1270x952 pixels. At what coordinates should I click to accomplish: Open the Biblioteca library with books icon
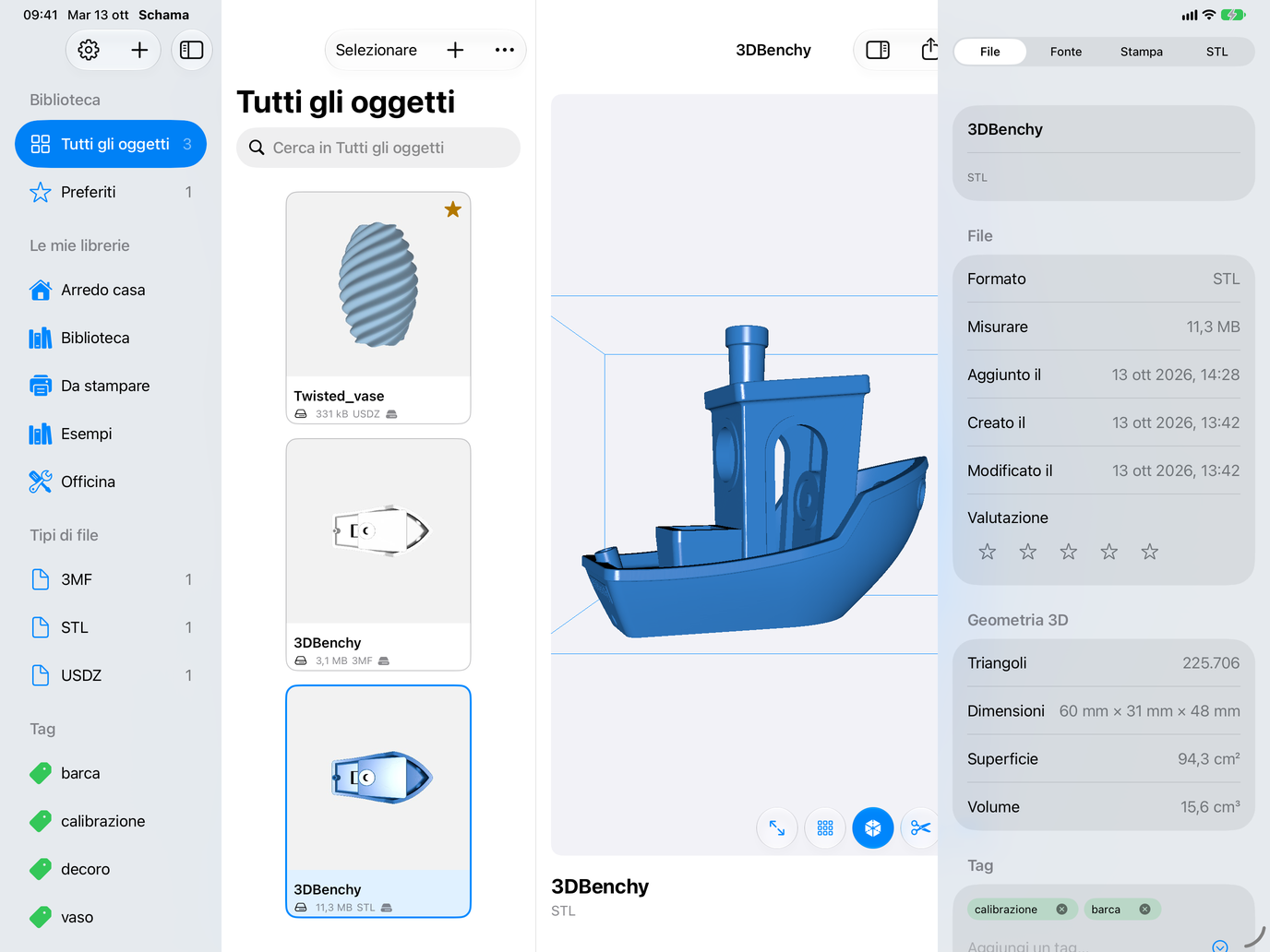coord(111,338)
